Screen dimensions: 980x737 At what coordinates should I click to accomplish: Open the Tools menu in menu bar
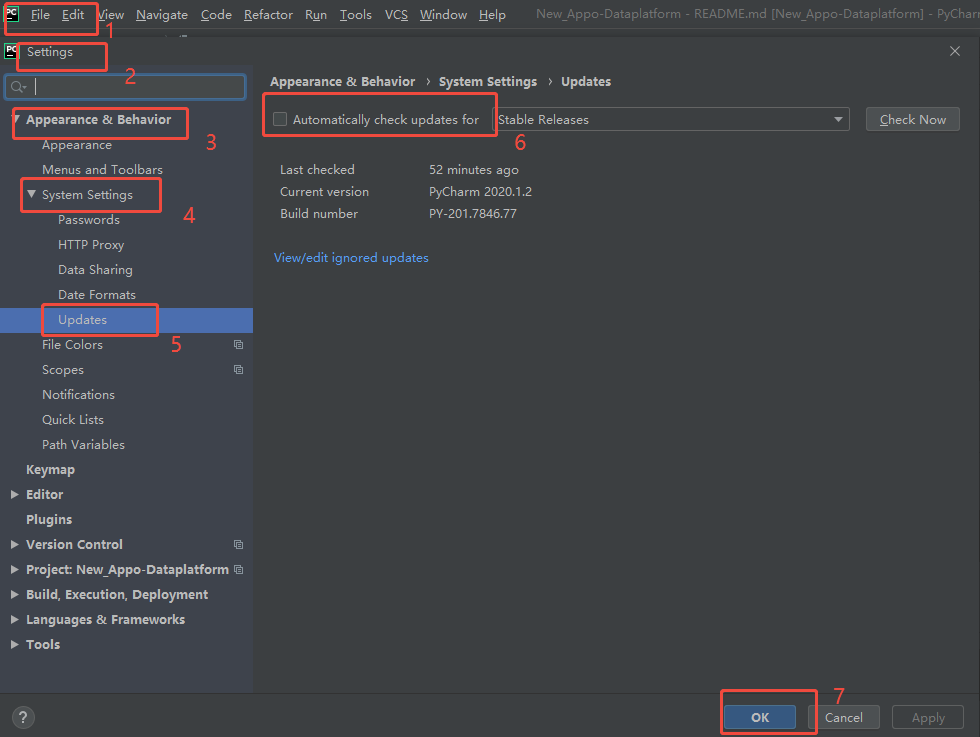[356, 14]
